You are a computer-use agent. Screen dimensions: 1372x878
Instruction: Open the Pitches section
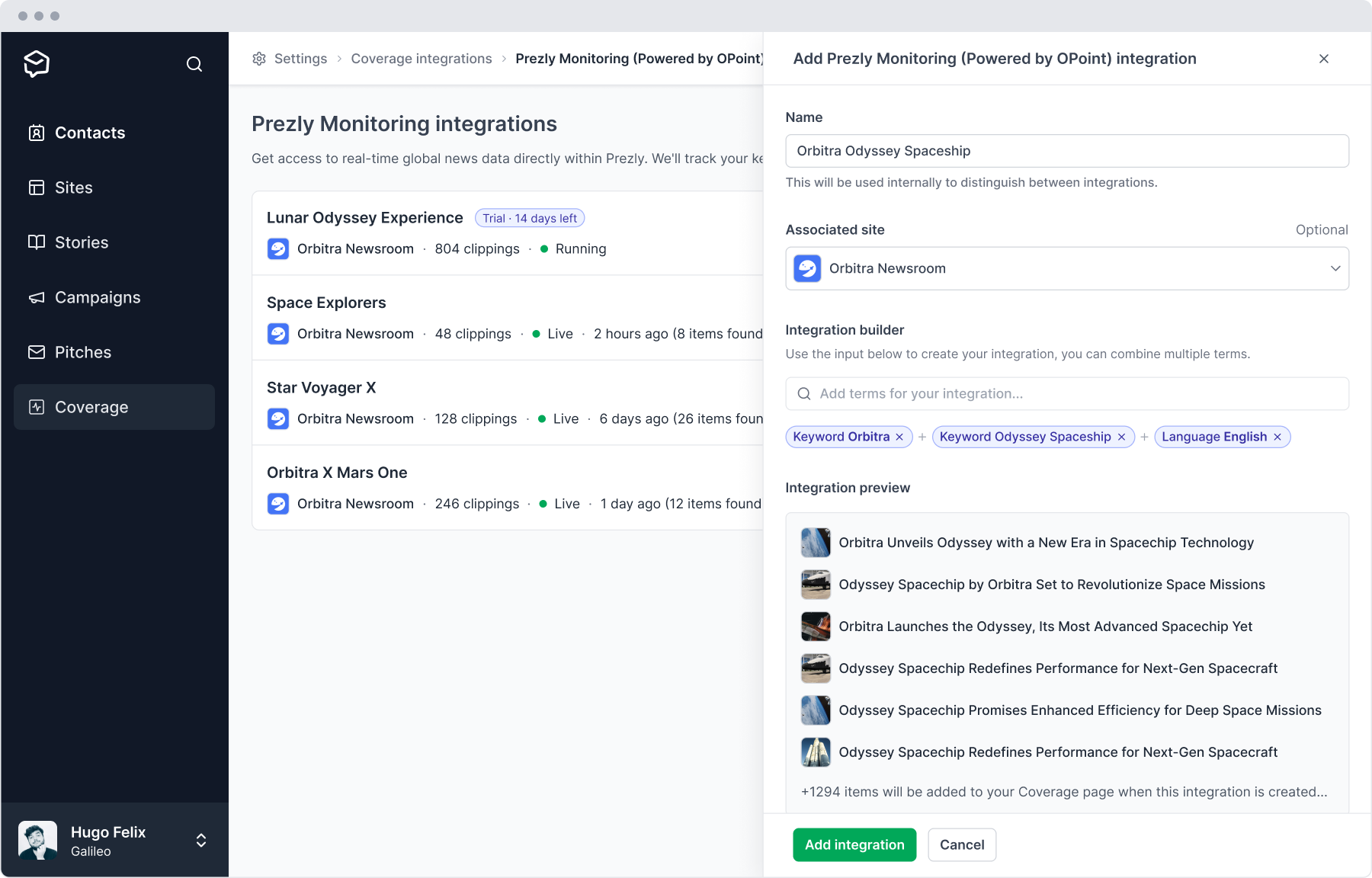(x=83, y=352)
